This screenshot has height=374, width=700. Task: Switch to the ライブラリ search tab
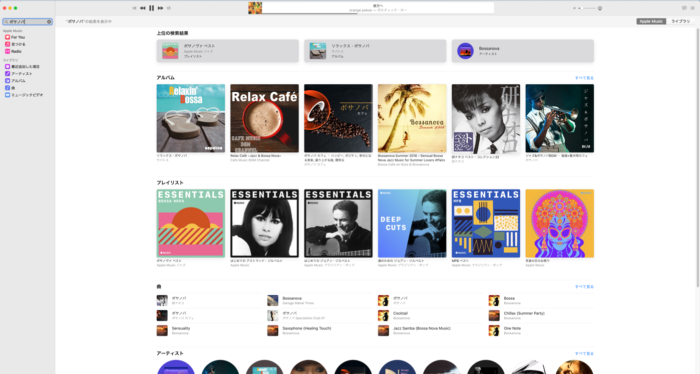(x=680, y=21)
